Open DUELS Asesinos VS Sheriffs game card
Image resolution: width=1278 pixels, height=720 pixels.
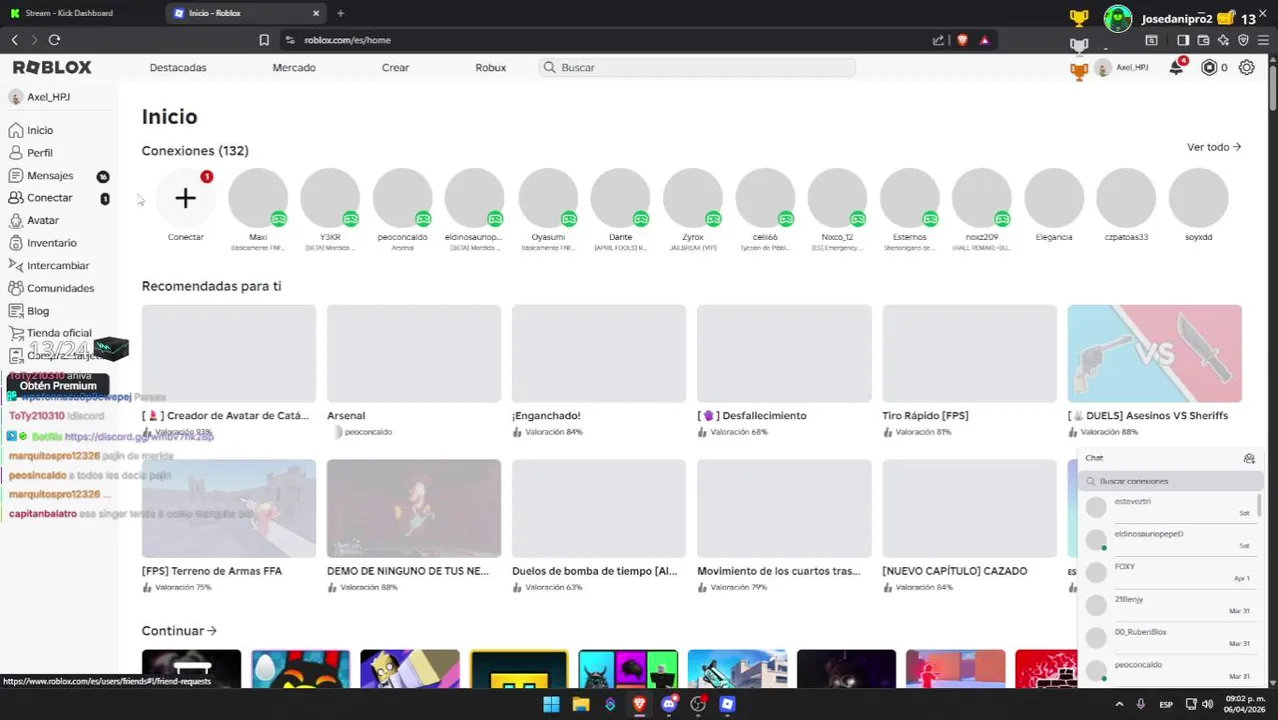(x=1154, y=370)
